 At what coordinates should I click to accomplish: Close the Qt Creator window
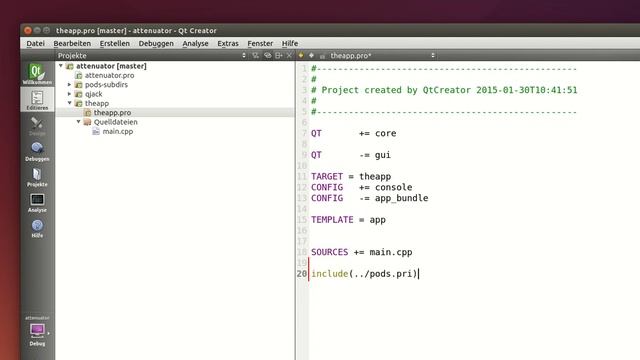tap(28, 30)
